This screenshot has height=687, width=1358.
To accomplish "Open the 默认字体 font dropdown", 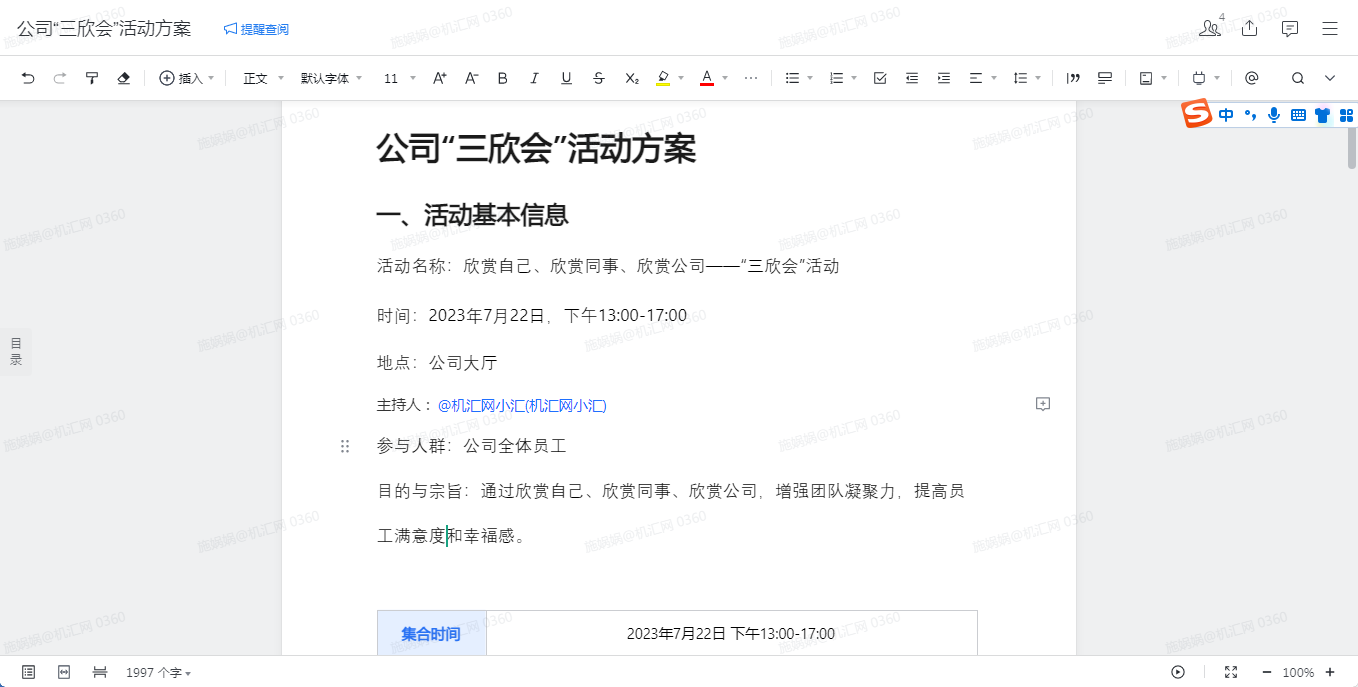I will tap(331, 78).
